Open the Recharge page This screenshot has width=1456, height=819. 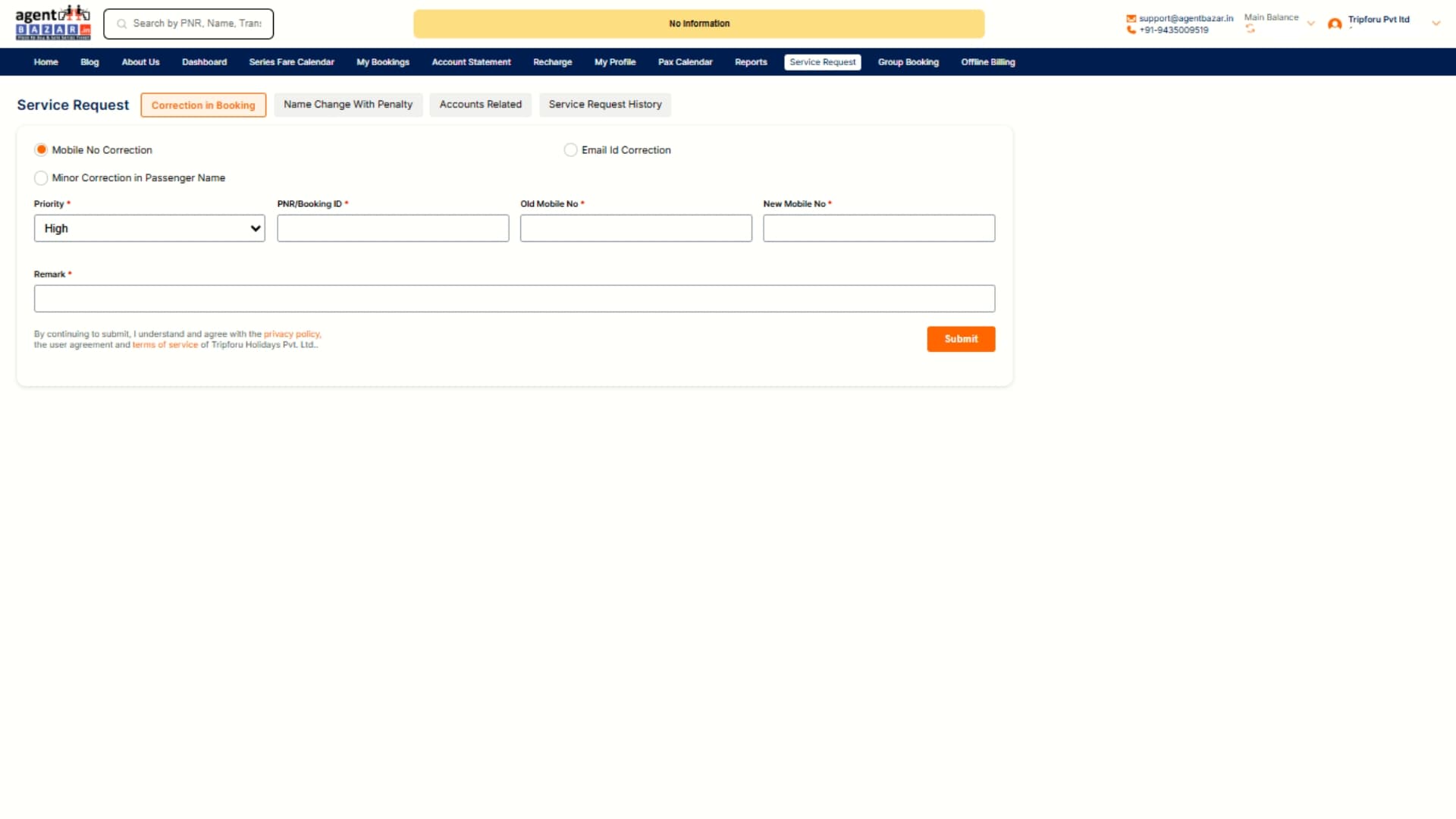coord(552,62)
